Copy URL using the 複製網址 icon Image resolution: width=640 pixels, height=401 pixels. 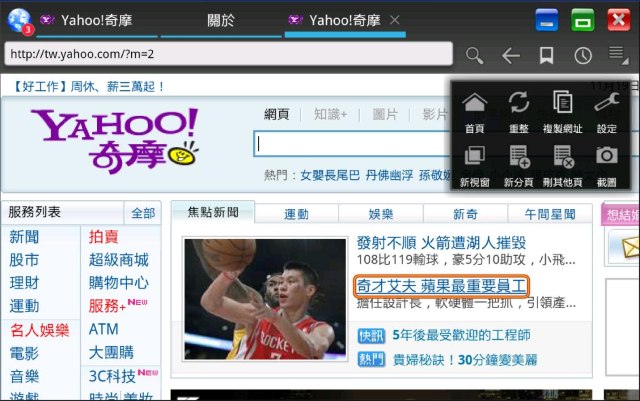click(x=562, y=113)
